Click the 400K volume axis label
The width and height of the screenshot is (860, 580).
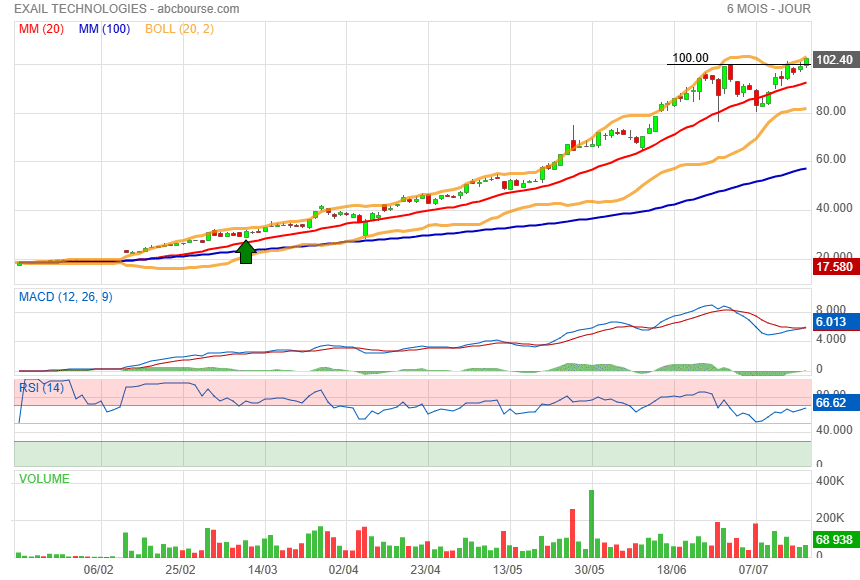pos(830,481)
